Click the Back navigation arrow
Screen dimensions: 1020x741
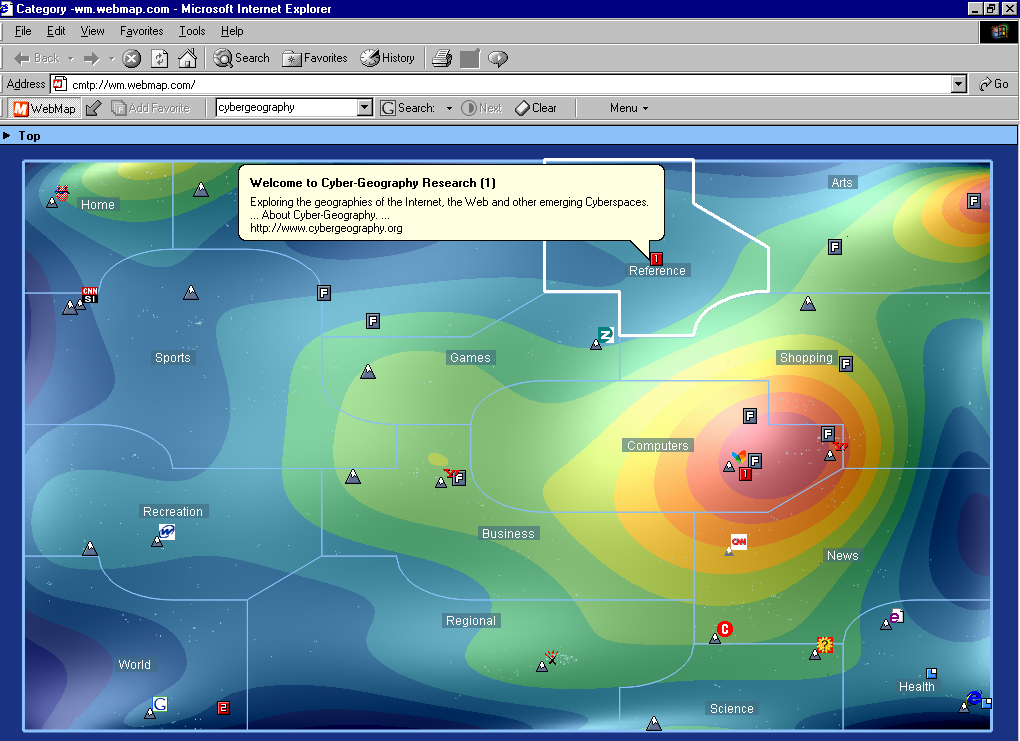[37, 59]
